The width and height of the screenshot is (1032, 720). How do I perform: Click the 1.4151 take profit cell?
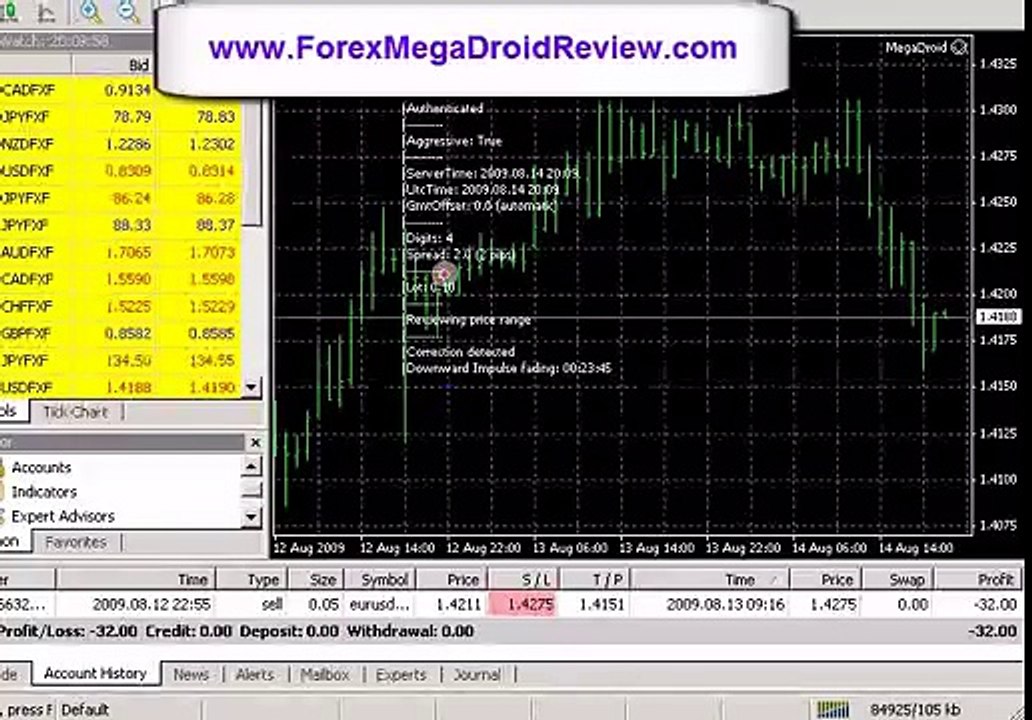coord(594,604)
